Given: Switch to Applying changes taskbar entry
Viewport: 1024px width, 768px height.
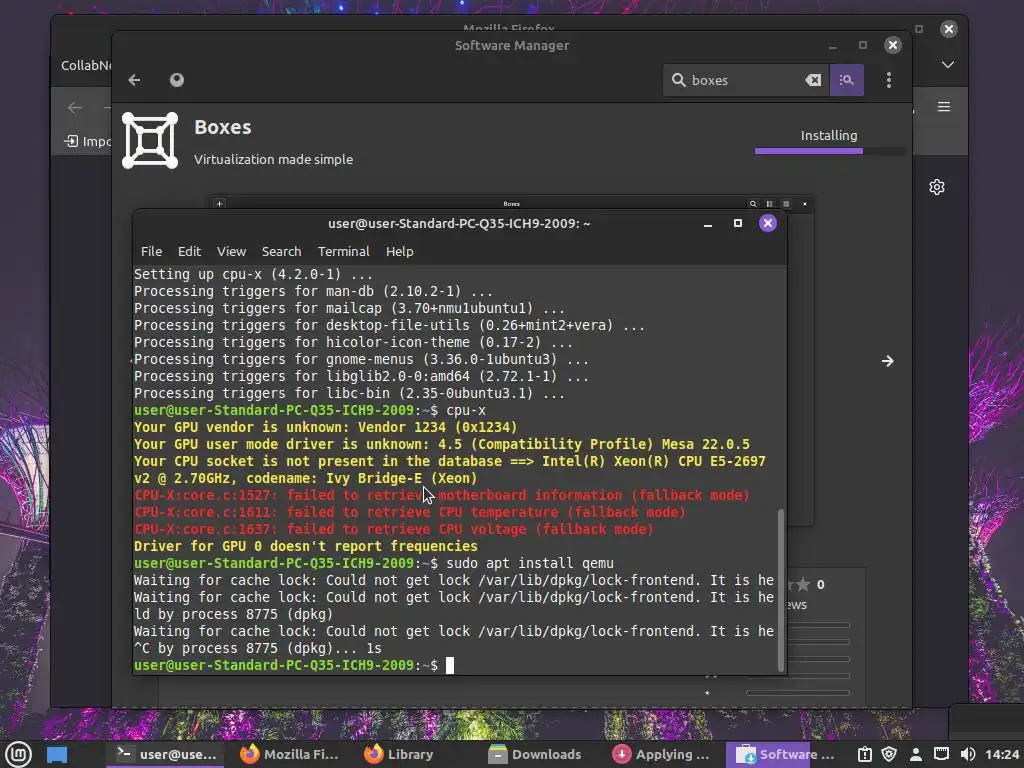Looking at the screenshot, I should pyautogui.click(x=661, y=754).
